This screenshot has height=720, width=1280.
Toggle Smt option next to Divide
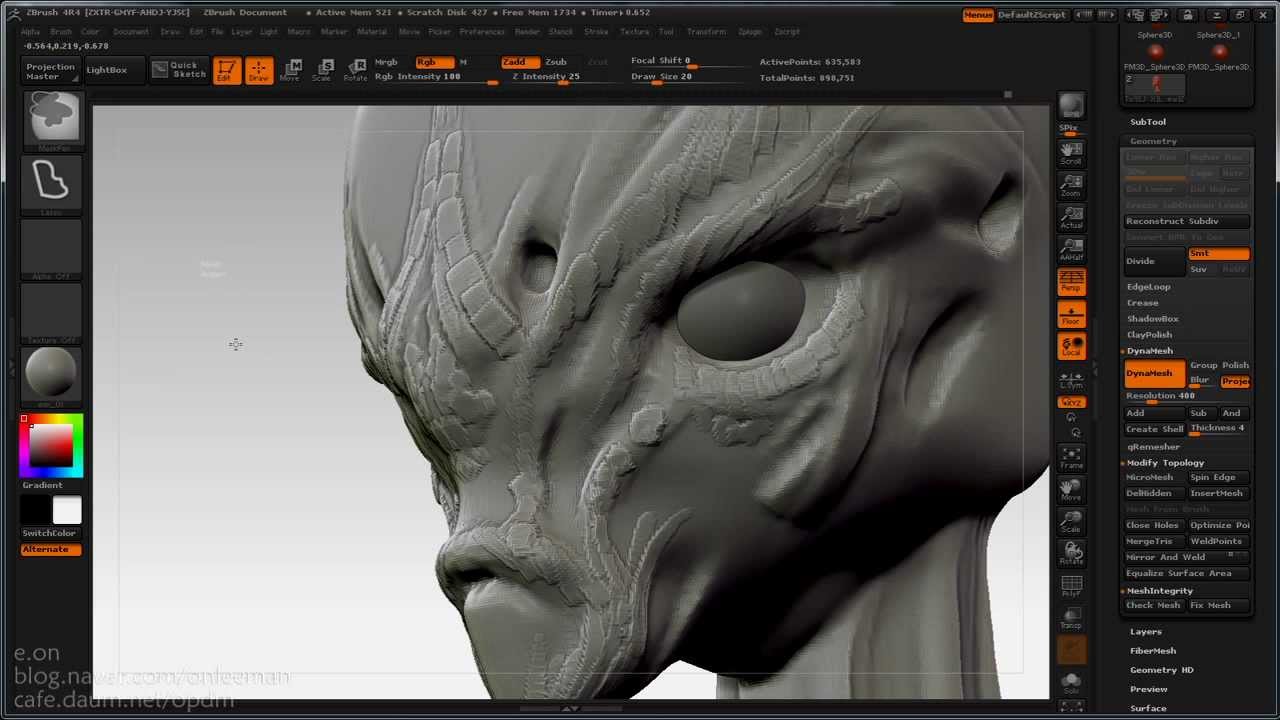(1218, 254)
